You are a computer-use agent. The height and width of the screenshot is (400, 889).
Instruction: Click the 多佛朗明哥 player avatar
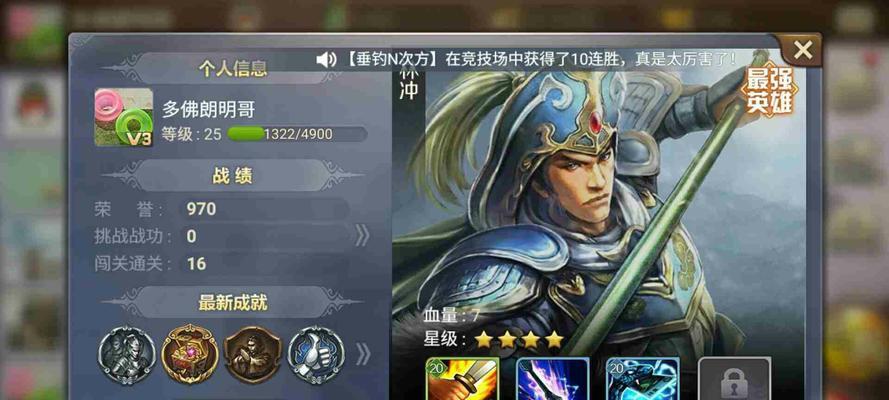(124, 117)
